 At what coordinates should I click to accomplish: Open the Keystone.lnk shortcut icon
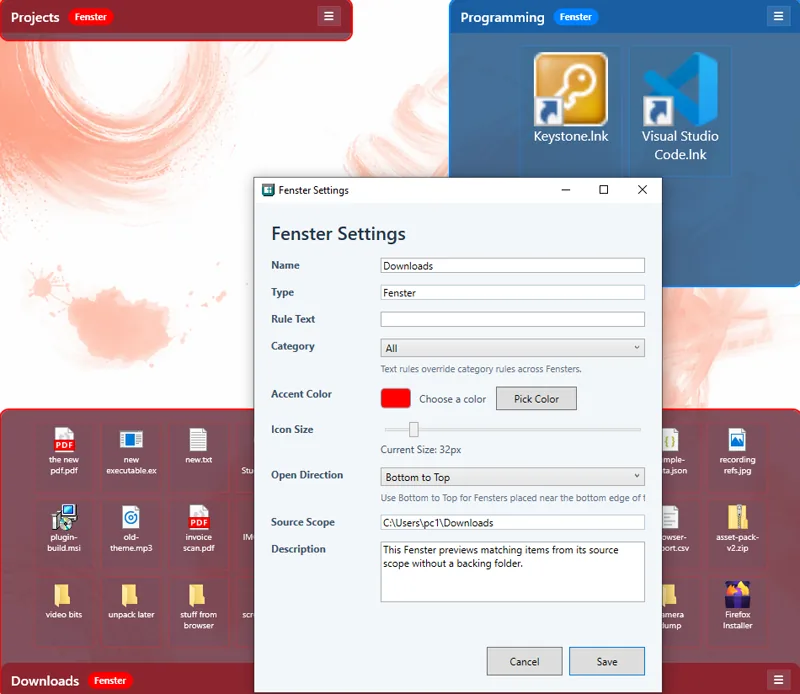[570, 98]
